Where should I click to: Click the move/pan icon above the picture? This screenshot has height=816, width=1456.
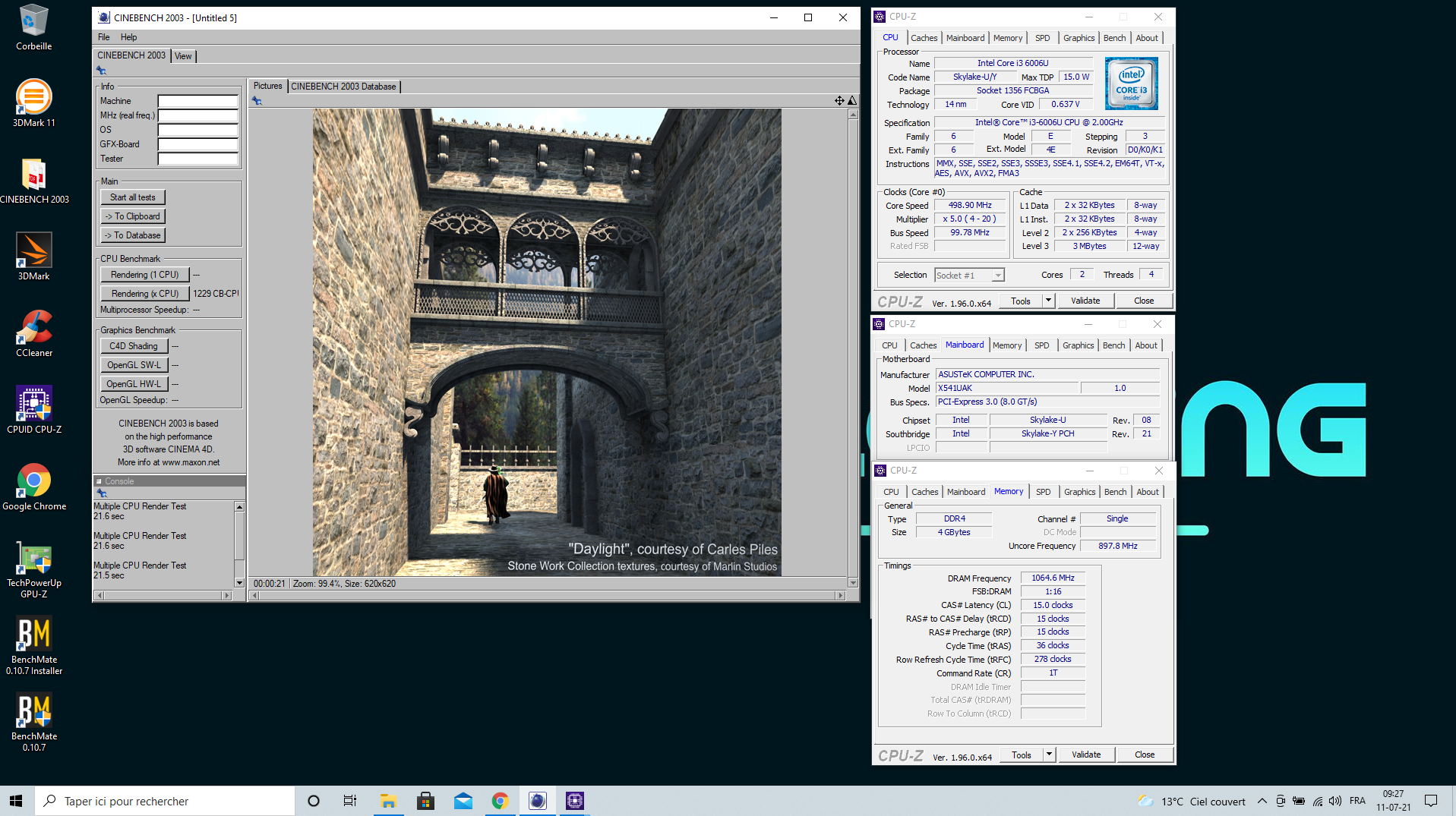click(x=839, y=101)
